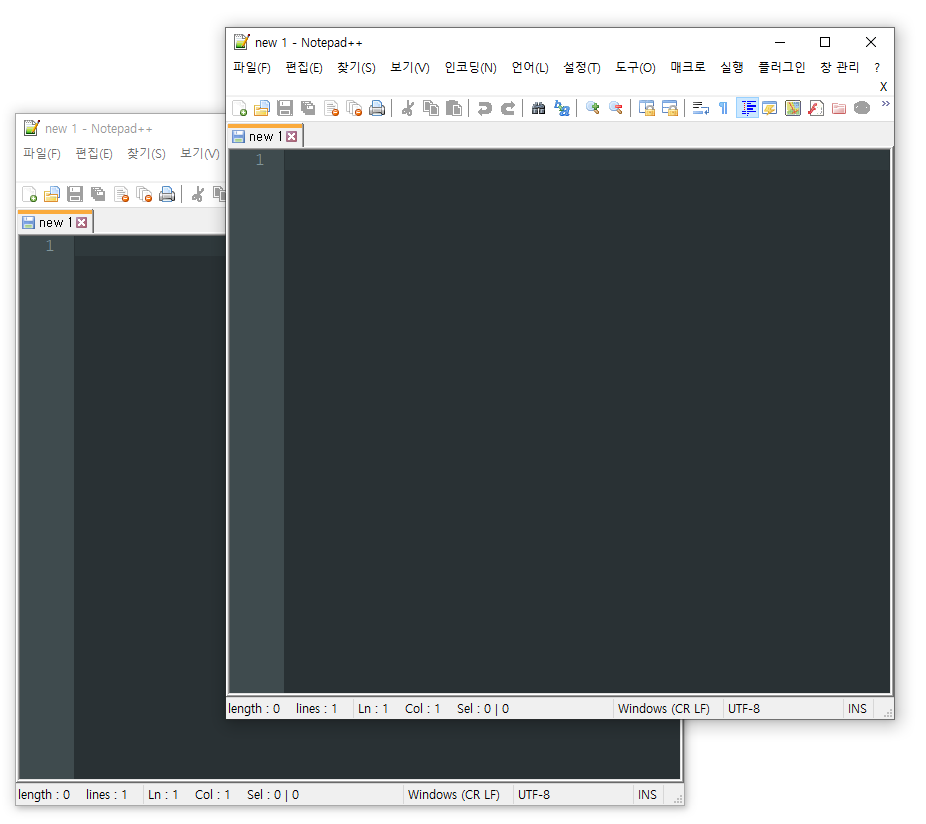Toggle synchronized horizontal scrolling icon
This screenshot has width=926, height=824.
point(670,108)
